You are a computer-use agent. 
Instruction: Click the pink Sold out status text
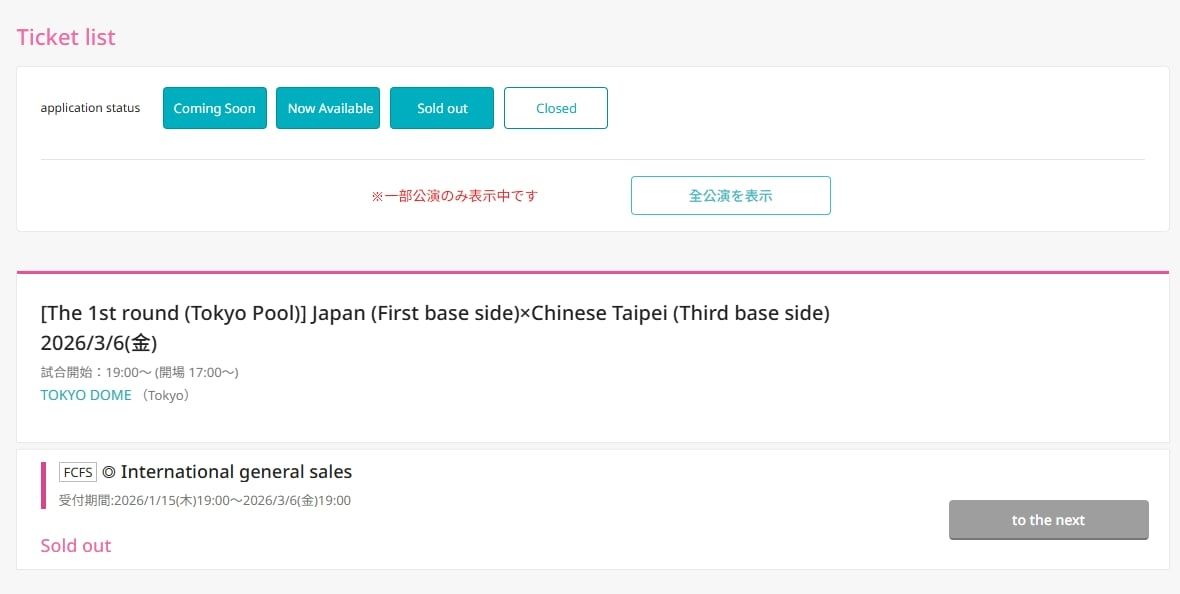click(76, 545)
